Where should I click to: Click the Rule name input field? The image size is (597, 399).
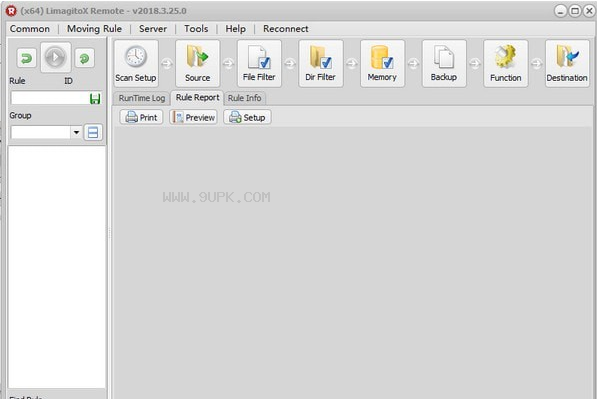(x=50, y=98)
